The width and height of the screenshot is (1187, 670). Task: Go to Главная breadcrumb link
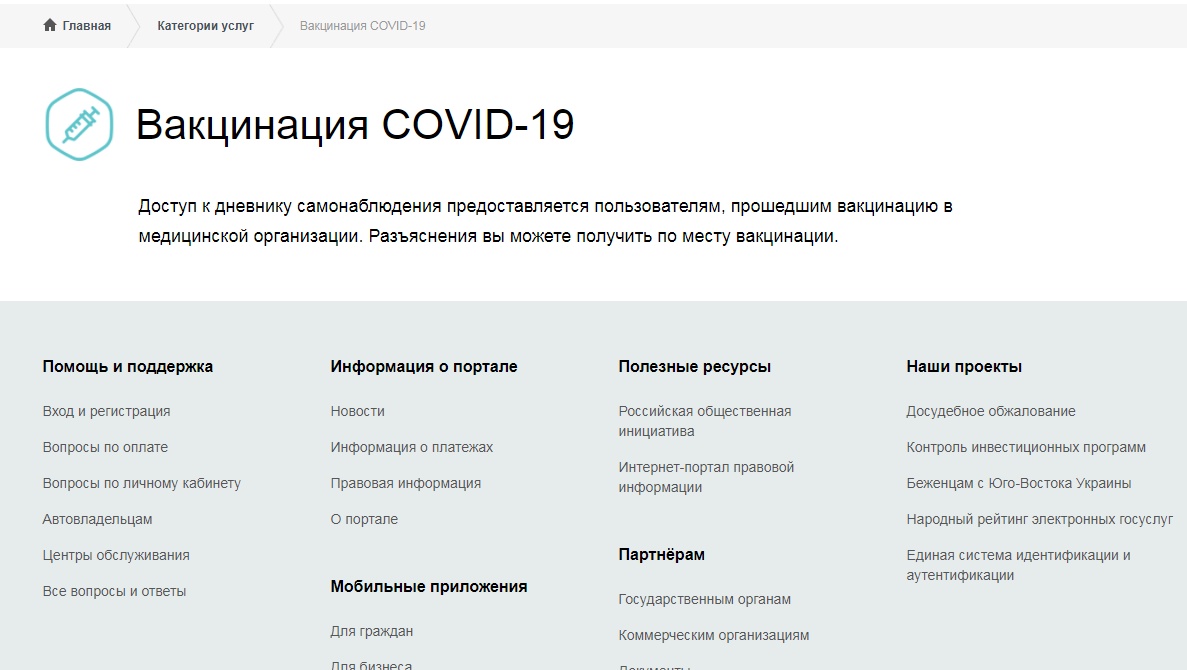point(86,26)
